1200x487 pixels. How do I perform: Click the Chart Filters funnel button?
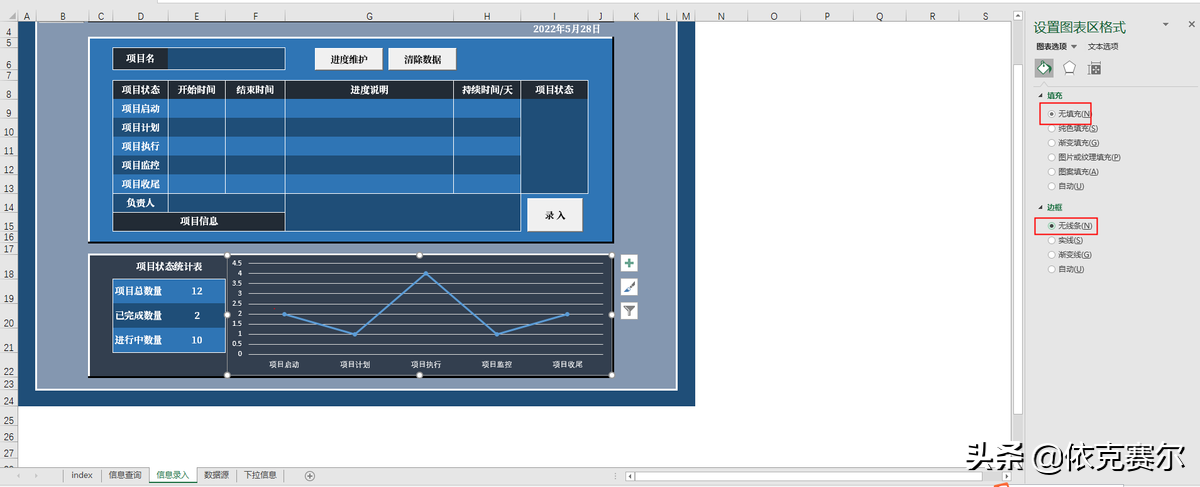click(x=629, y=311)
